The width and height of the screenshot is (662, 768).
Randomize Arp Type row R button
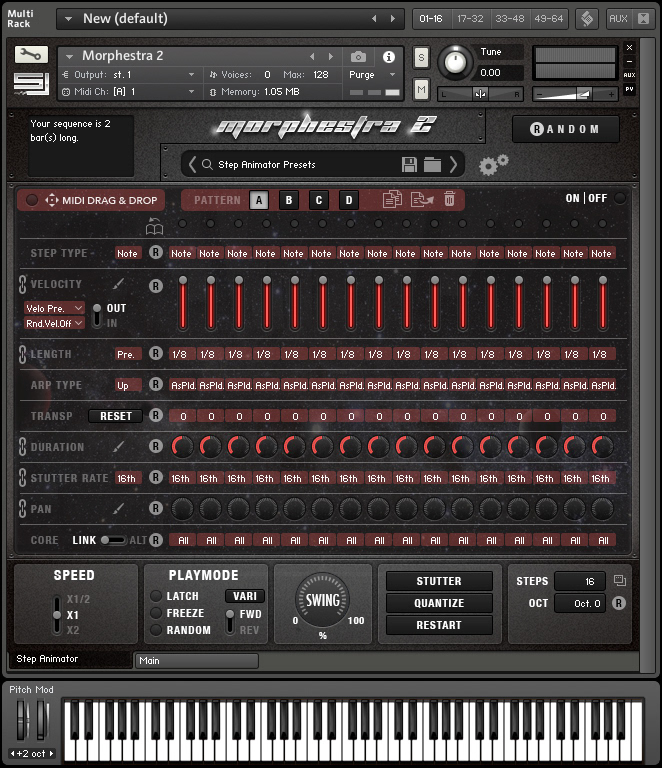point(156,384)
